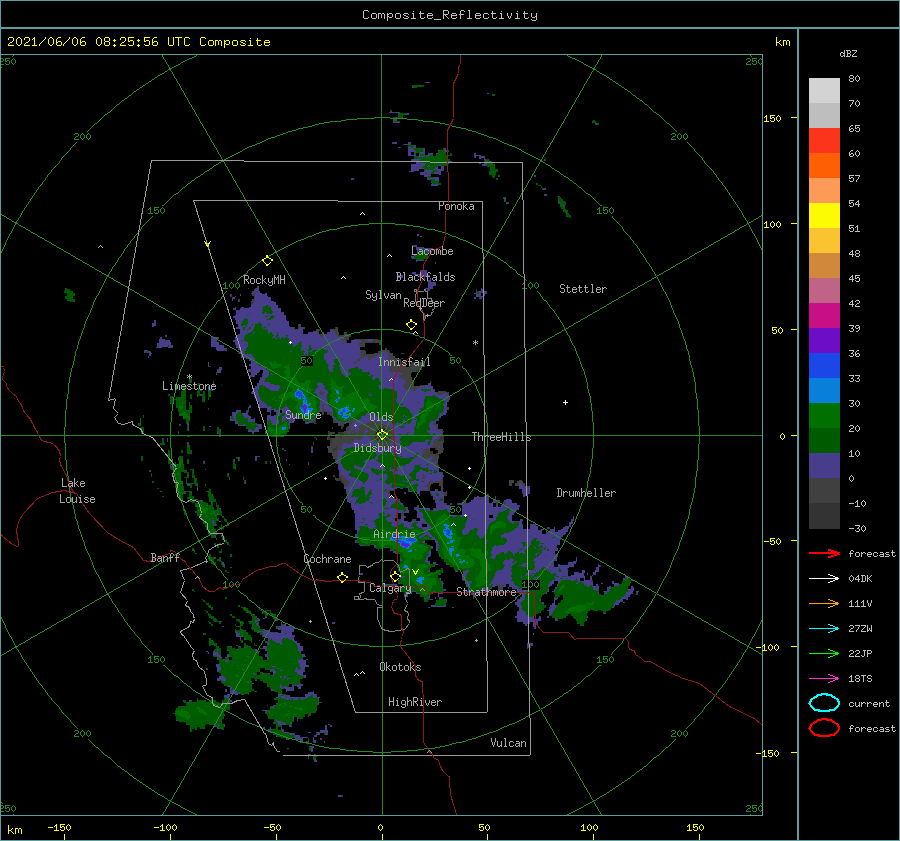
Task: Click the white 04DK arrow in legend
Action: click(824, 578)
